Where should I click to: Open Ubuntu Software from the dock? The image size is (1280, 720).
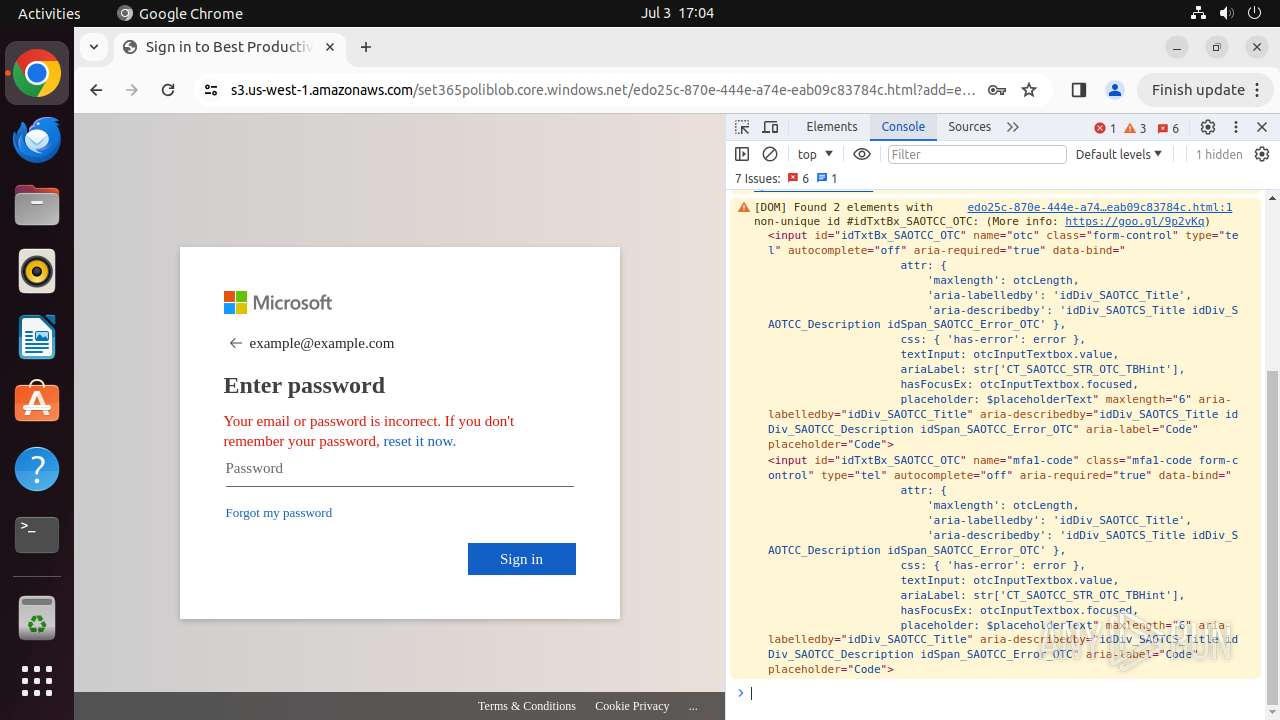37,403
